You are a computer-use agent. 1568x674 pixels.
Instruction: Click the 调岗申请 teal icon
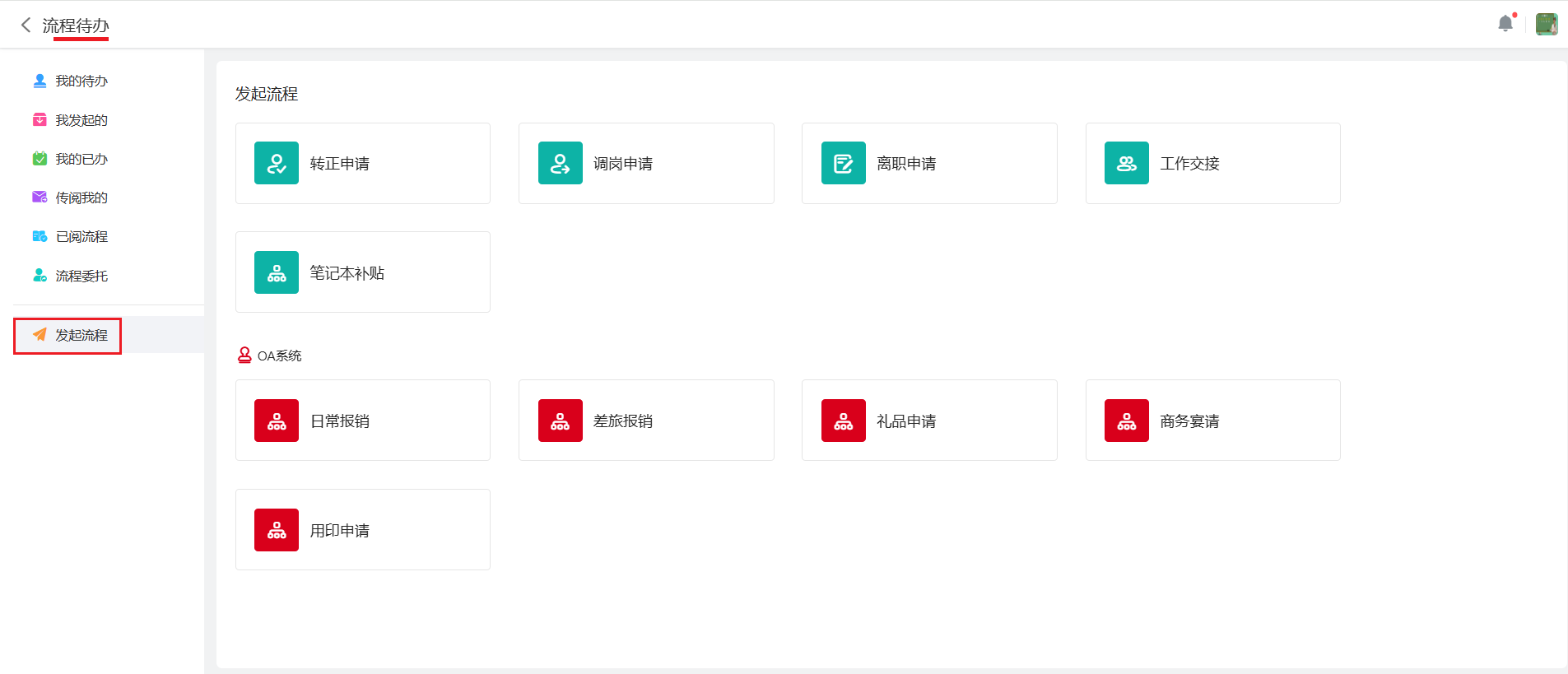560,163
